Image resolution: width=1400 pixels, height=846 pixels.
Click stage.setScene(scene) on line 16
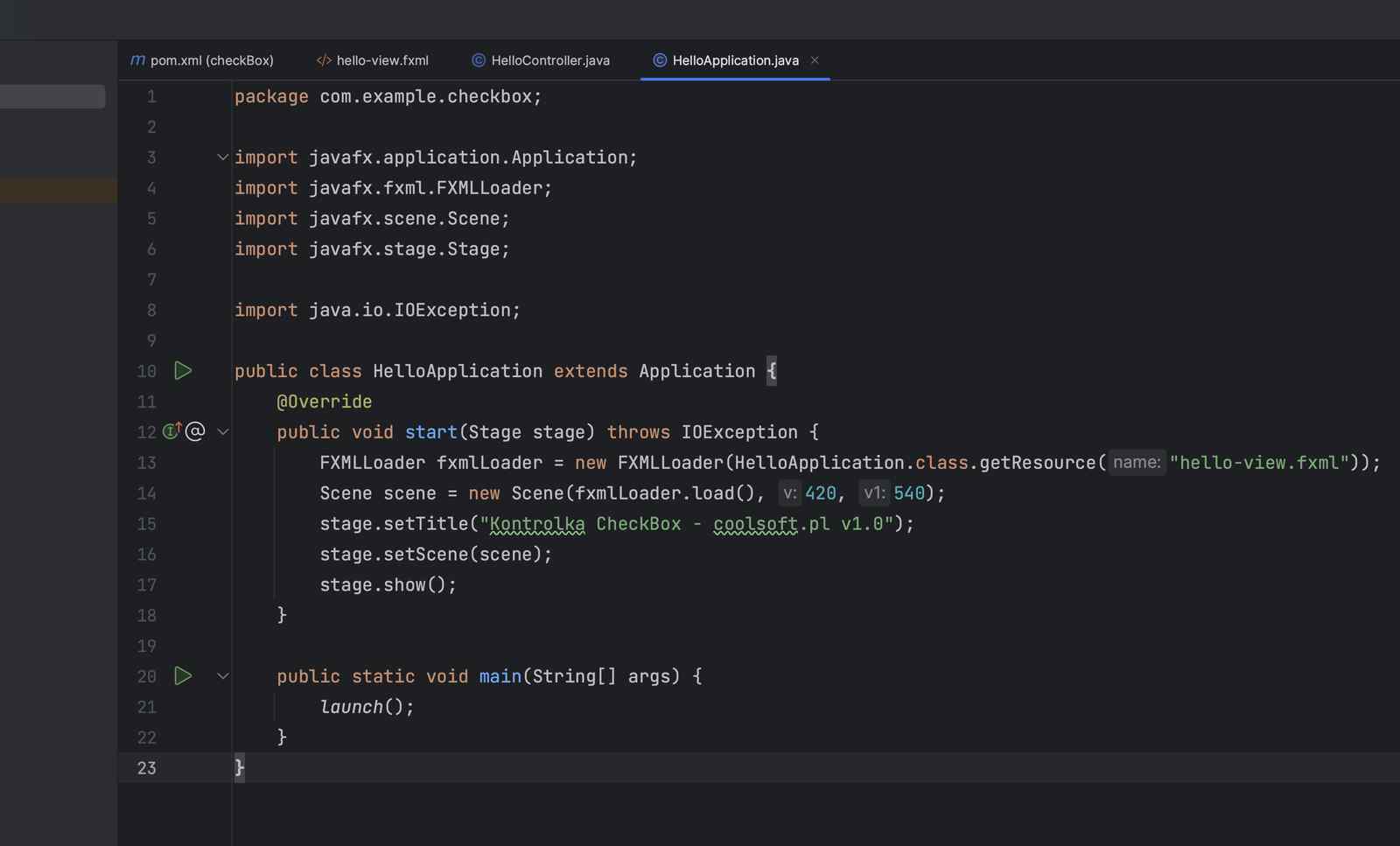coord(436,555)
